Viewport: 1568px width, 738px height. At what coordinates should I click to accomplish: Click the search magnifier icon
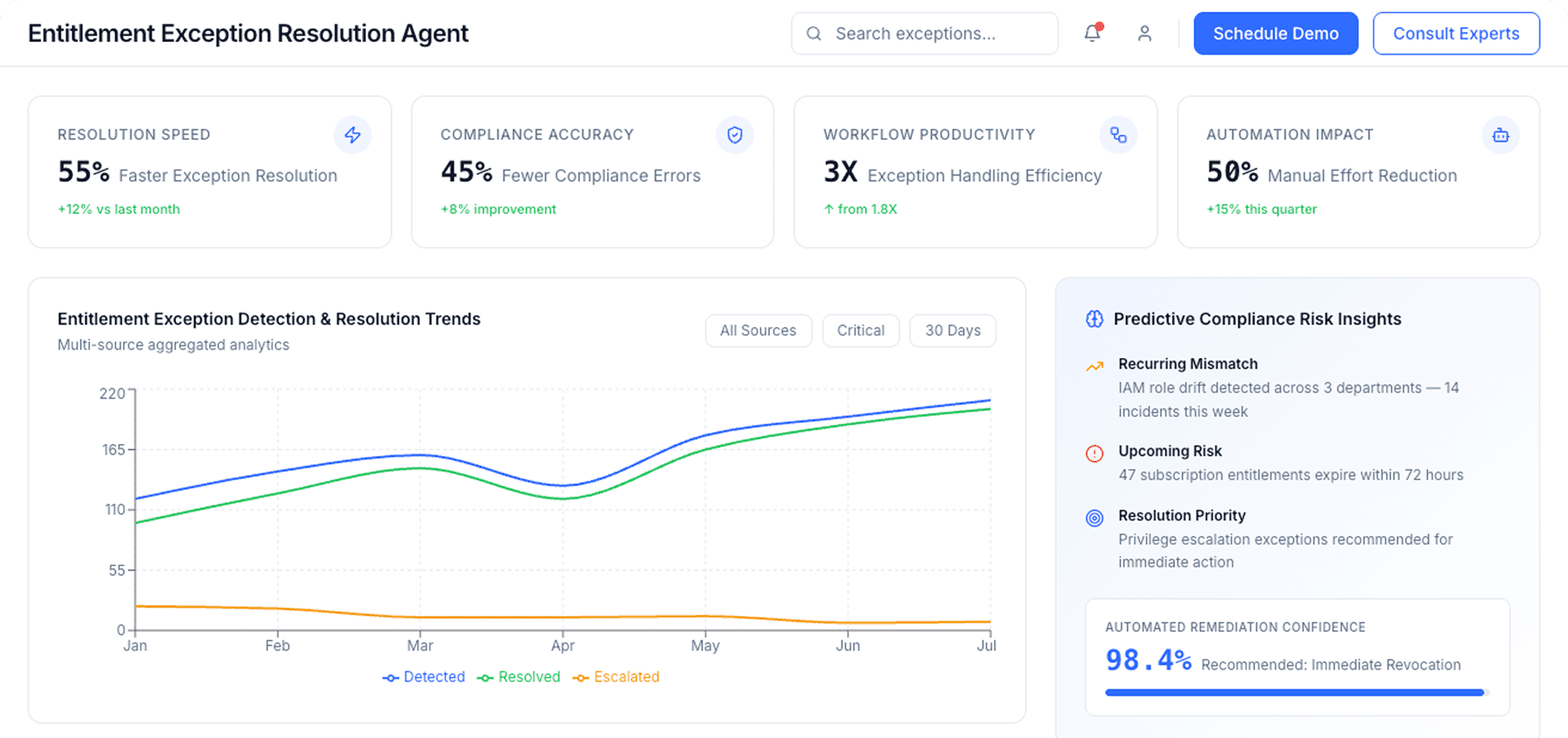coord(814,34)
